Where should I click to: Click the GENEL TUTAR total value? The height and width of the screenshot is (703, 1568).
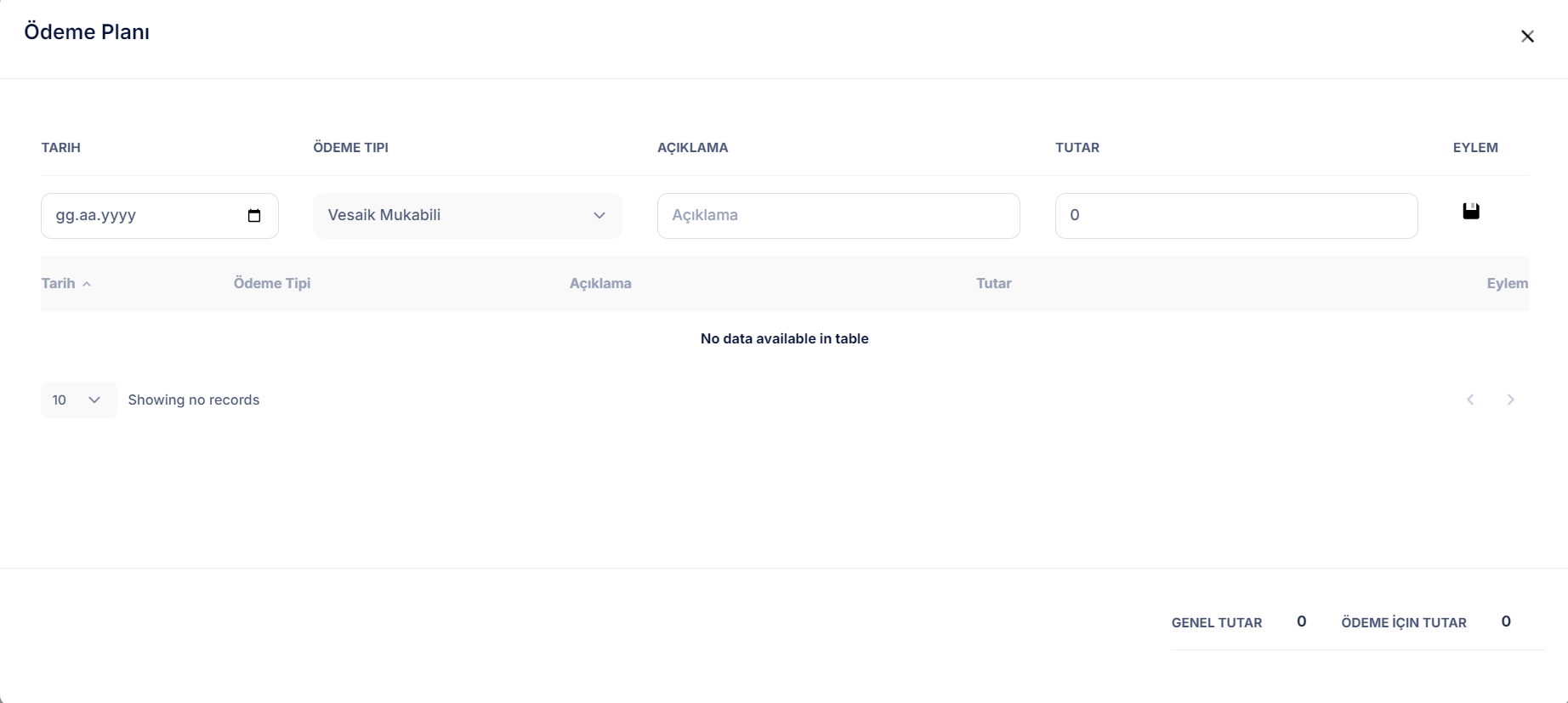1301,622
